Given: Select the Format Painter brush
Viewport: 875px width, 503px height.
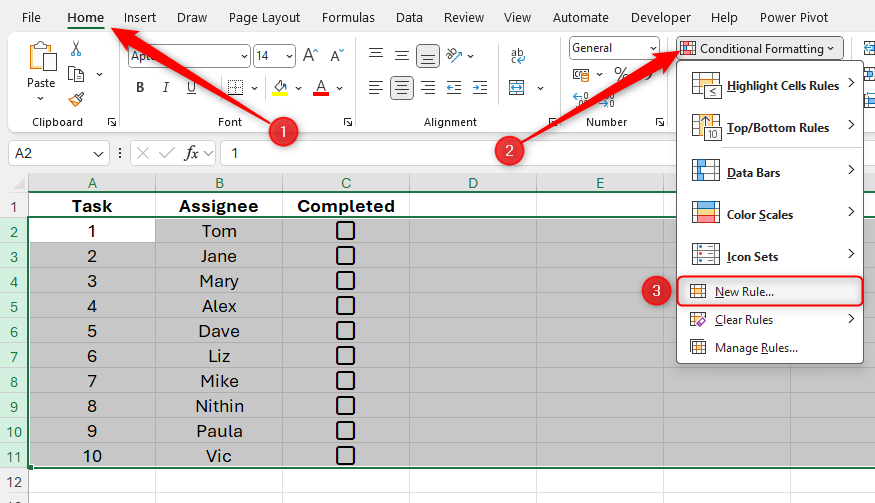Looking at the screenshot, I should [76, 98].
